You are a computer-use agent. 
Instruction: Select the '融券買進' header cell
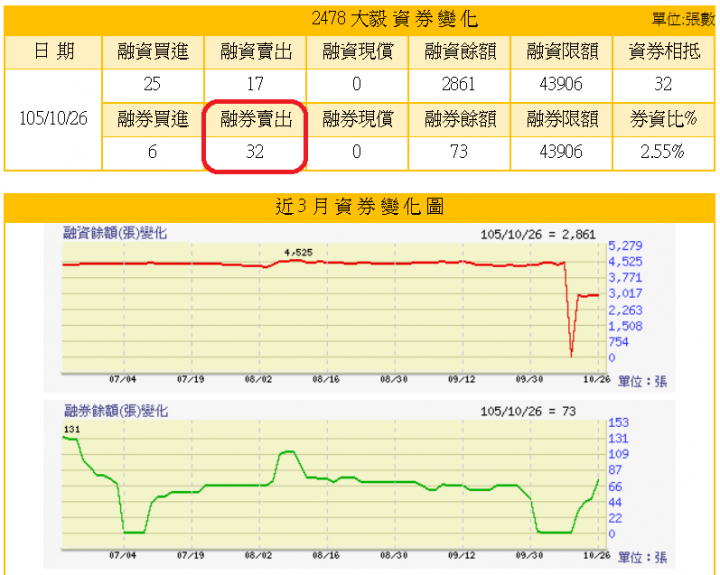coord(153,119)
